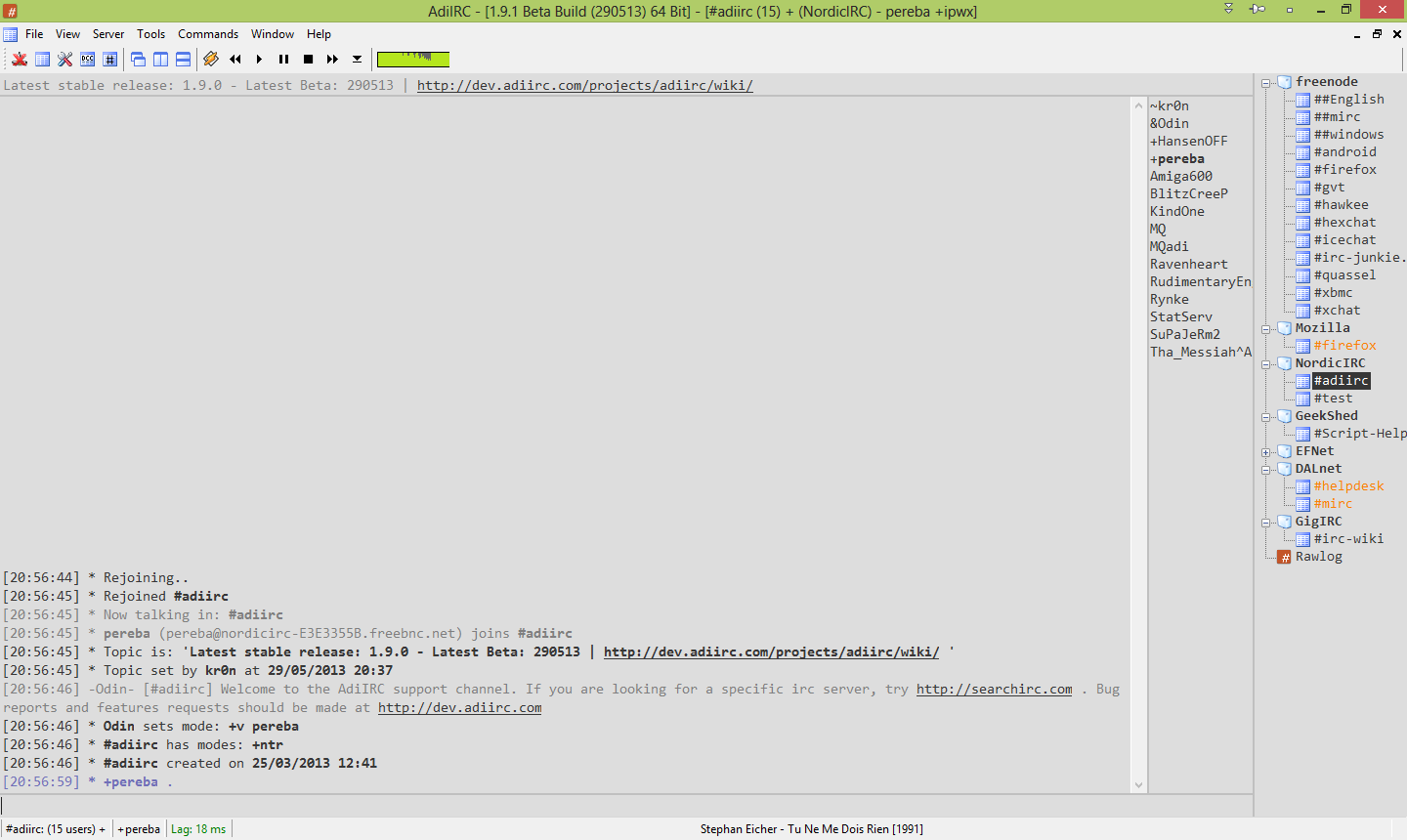Click the pin icon in title bar
Image resolution: width=1407 pixels, height=840 pixels.
click(x=1258, y=9)
